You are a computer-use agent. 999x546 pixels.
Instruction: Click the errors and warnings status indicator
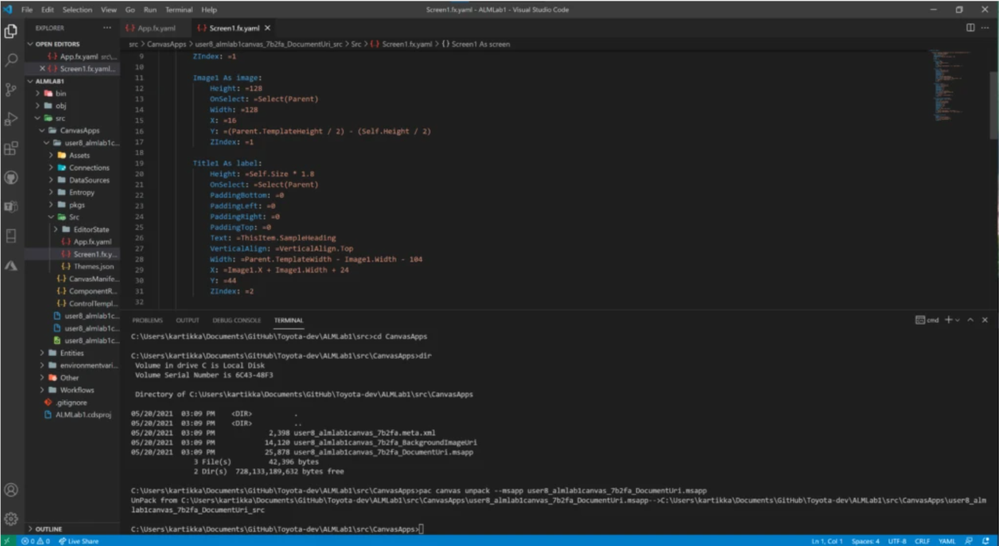tap(36, 541)
